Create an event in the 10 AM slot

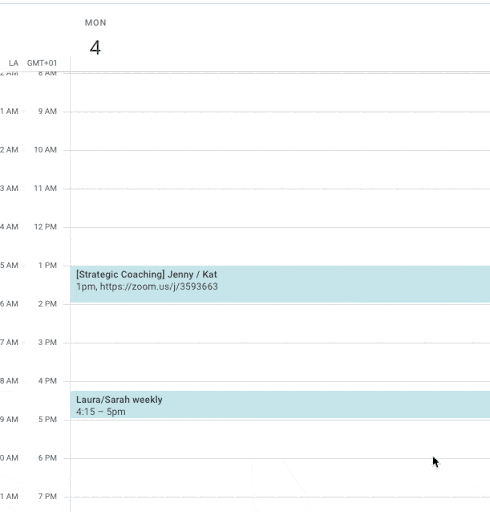click(280, 169)
